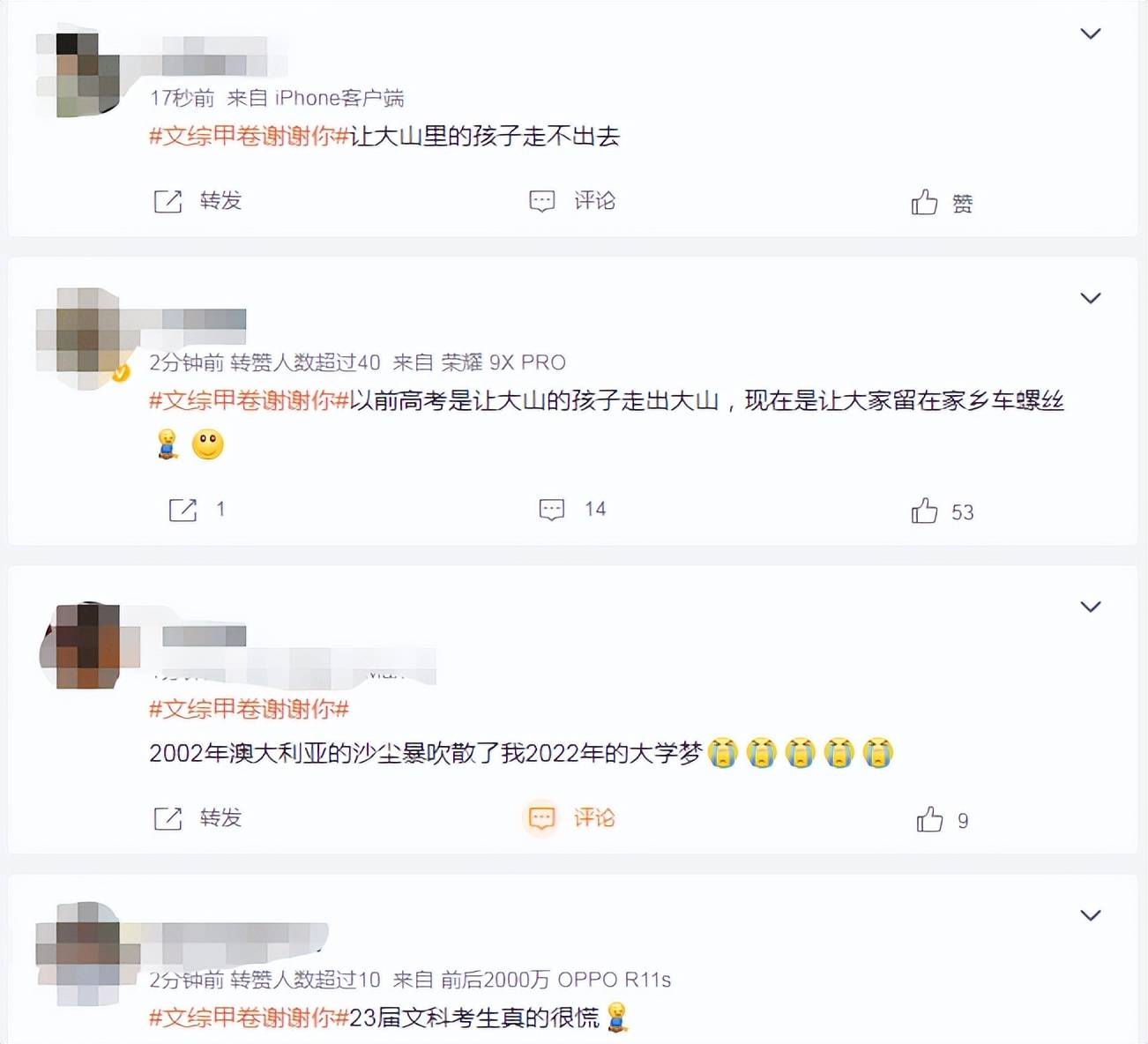Expand the first post's chevron menu
Image resolution: width=1148 pixels, height=1044 pixels.
(x=1091, y=34)
